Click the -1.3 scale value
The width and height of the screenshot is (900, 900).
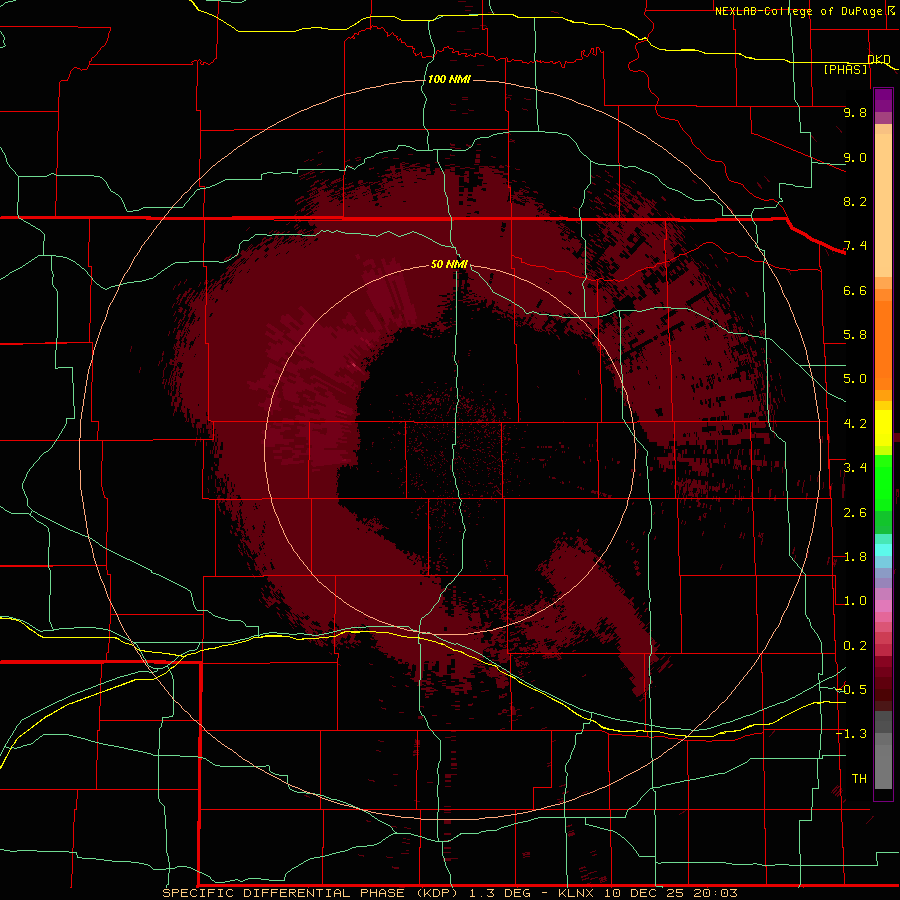tap(851, 734)
